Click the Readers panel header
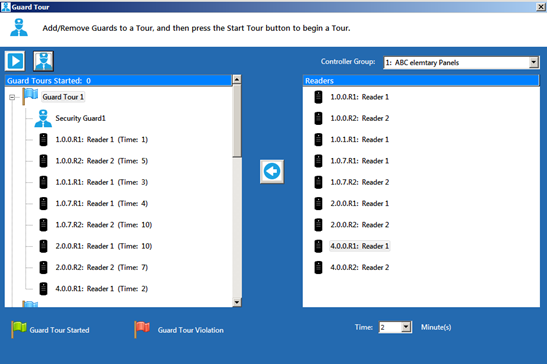The height and width of the screenshot is (364, 547). [421, 81]
